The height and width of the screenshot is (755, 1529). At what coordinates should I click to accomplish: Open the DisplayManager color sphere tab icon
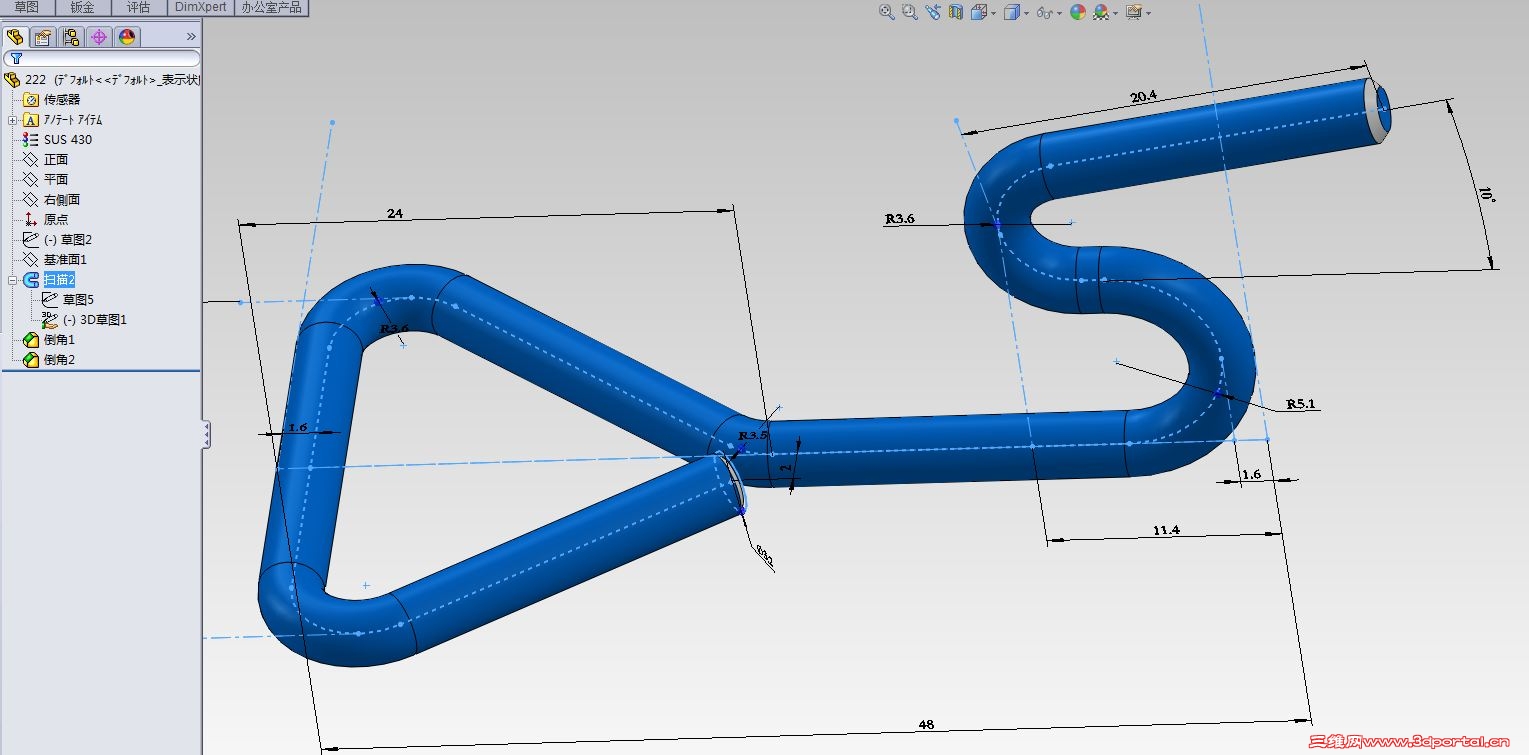(127, 37)
